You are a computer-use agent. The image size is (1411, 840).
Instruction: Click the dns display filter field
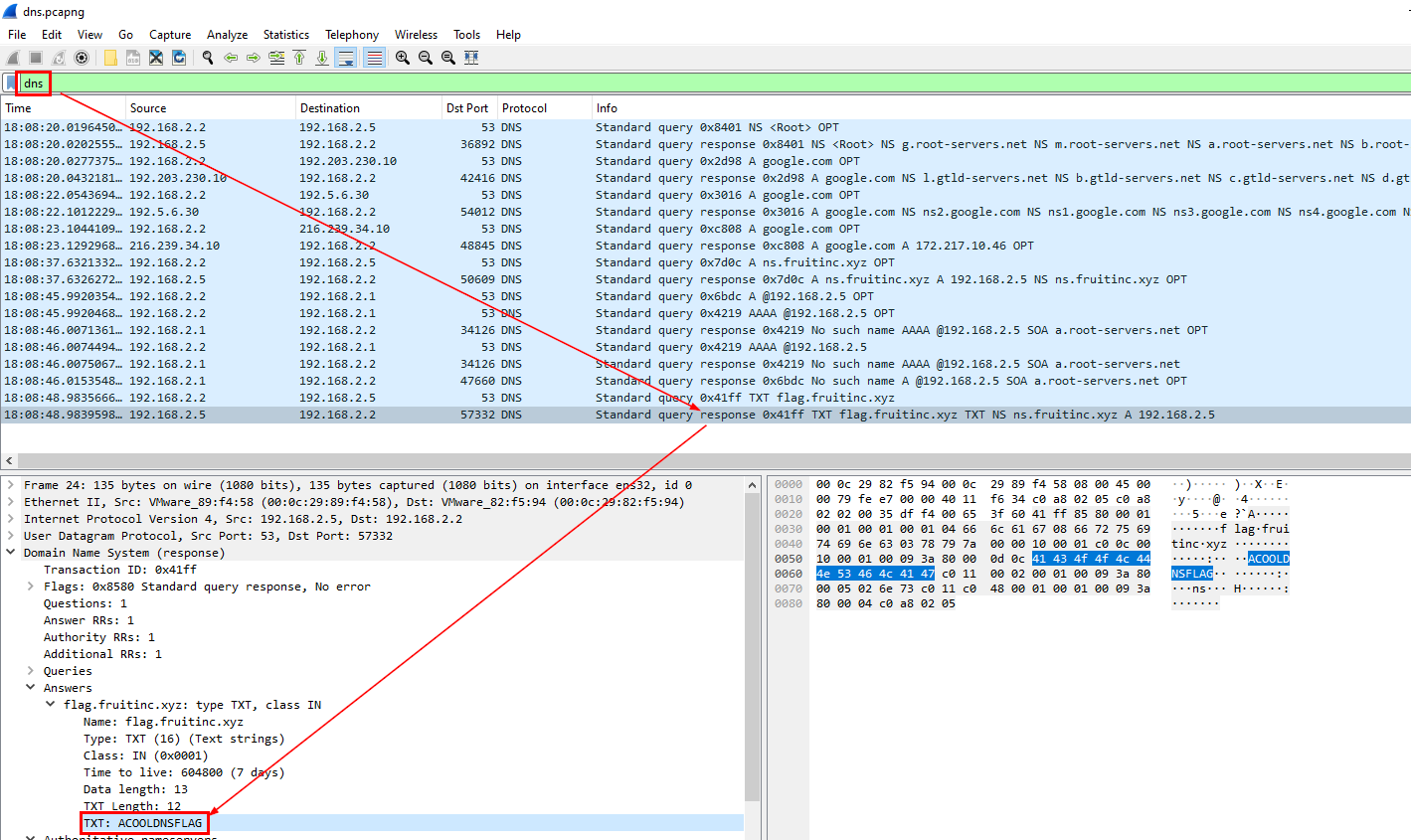696,83
